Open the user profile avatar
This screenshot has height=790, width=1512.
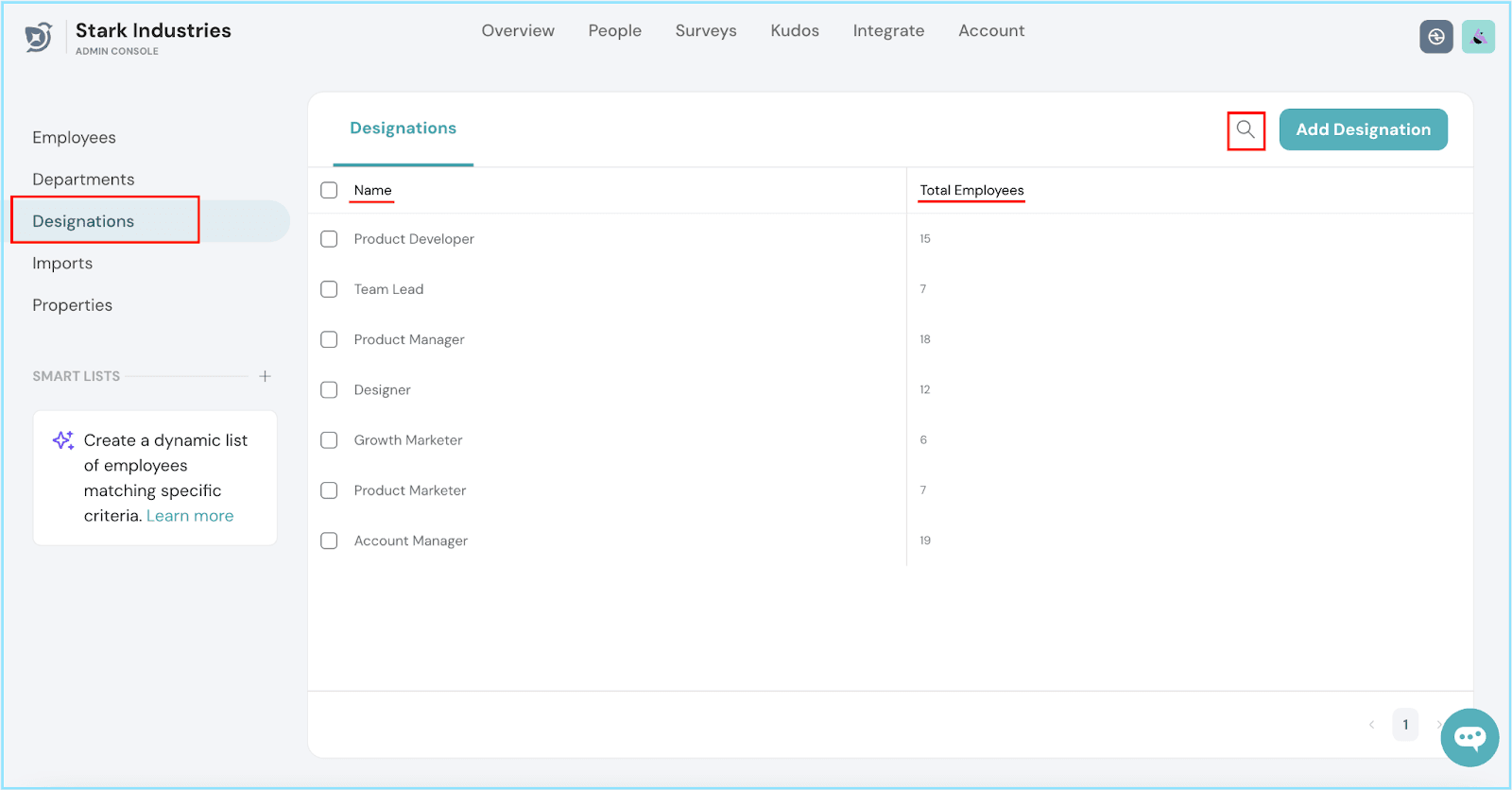(x=1478, y=37)
